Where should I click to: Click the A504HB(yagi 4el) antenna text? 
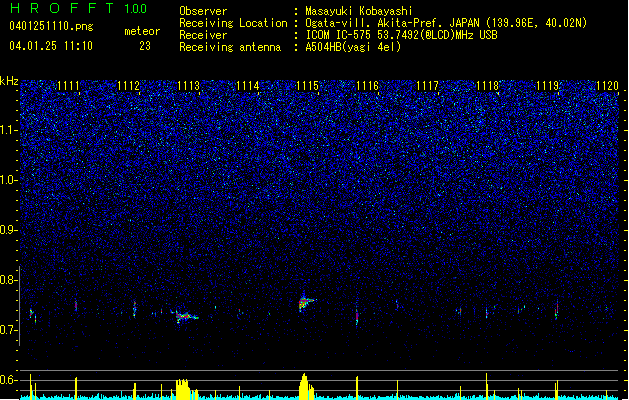(x=353, y=47)
